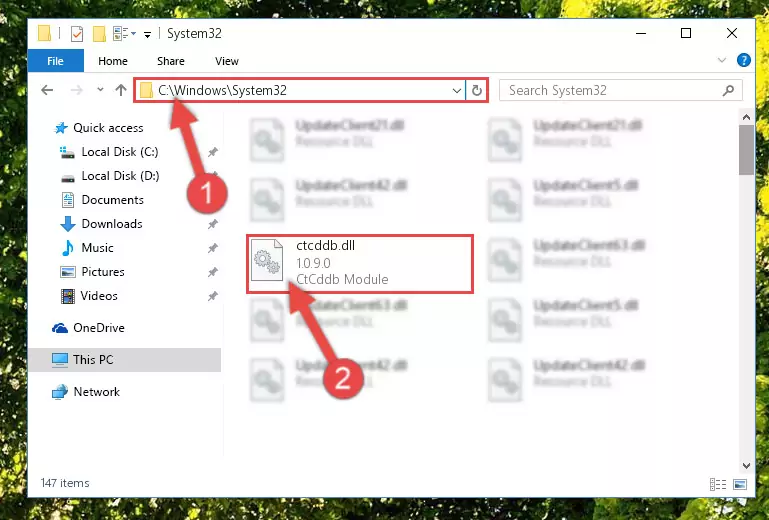Select This PC in navigation pane
Screen dimensions: 769x520
pyautogui.click(x=125, y=360)
